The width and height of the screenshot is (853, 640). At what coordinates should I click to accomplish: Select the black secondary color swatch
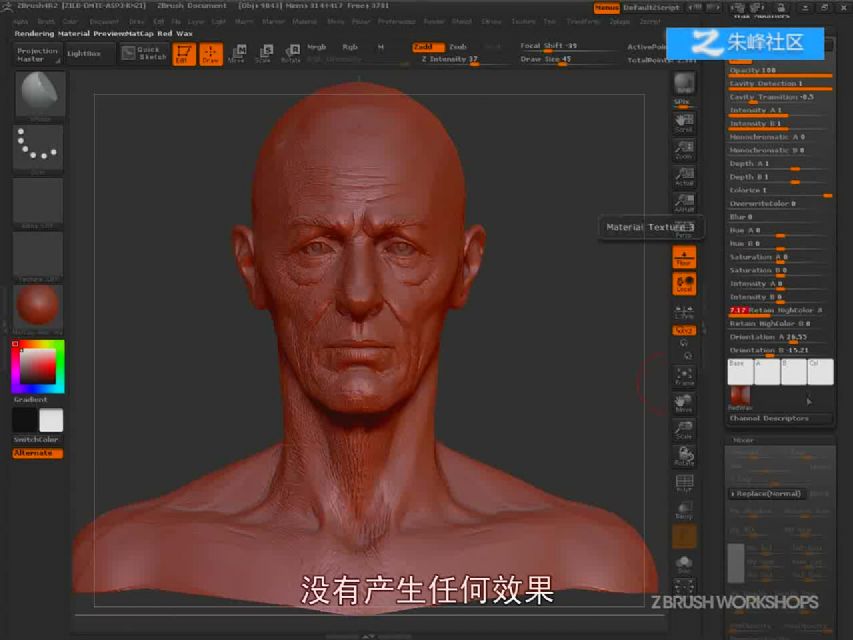pyautogui.click(x=24, y=421)
